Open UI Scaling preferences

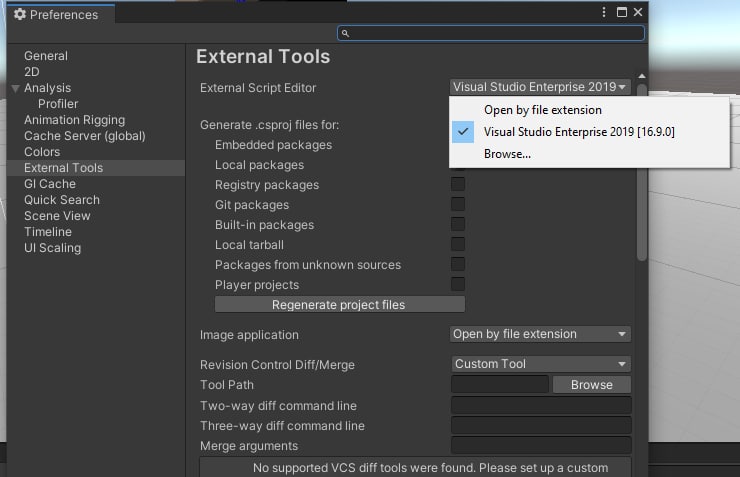click(x=52, y=248)
